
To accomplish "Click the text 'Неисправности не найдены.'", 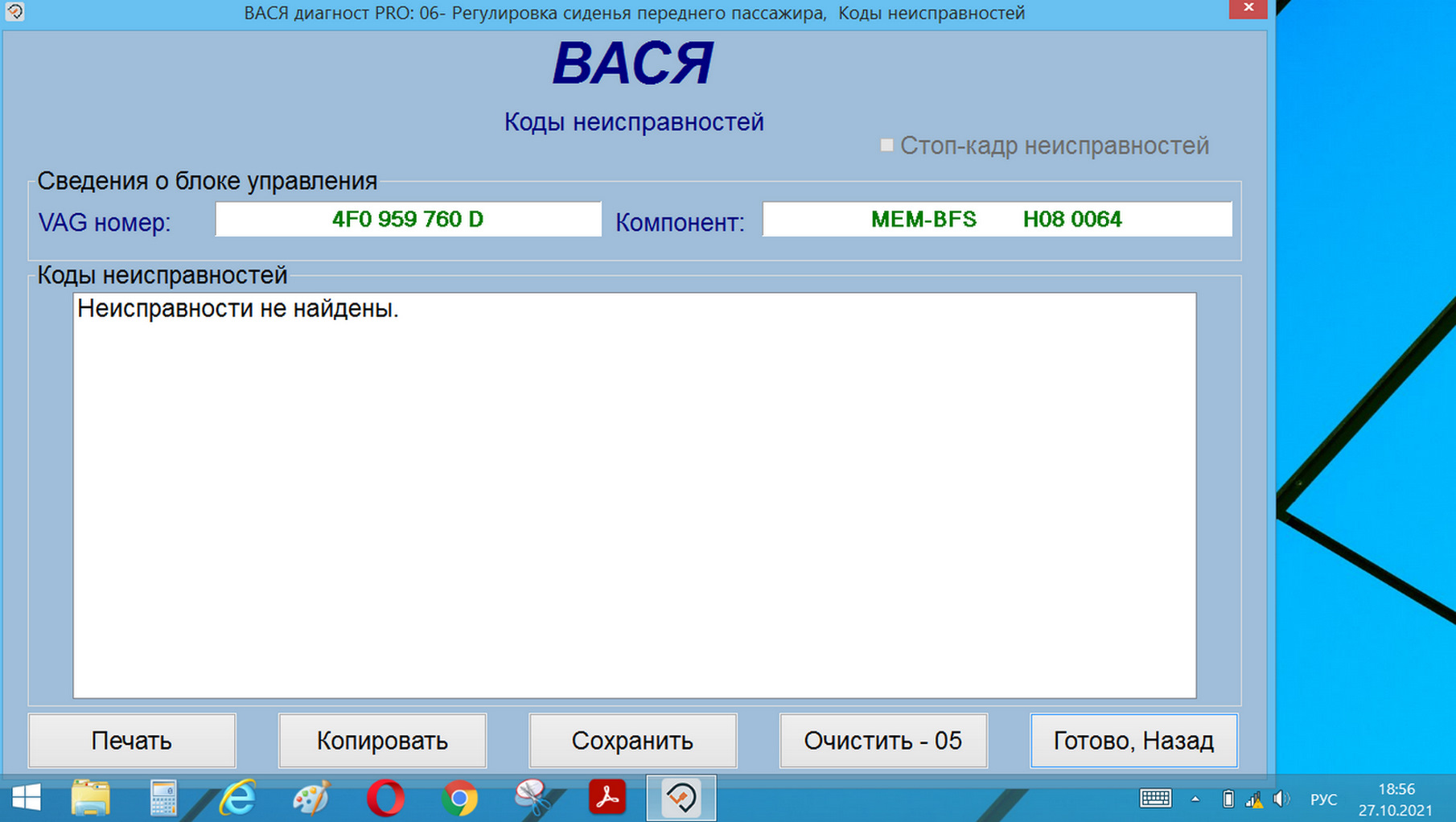I will [x=238, y=308].
